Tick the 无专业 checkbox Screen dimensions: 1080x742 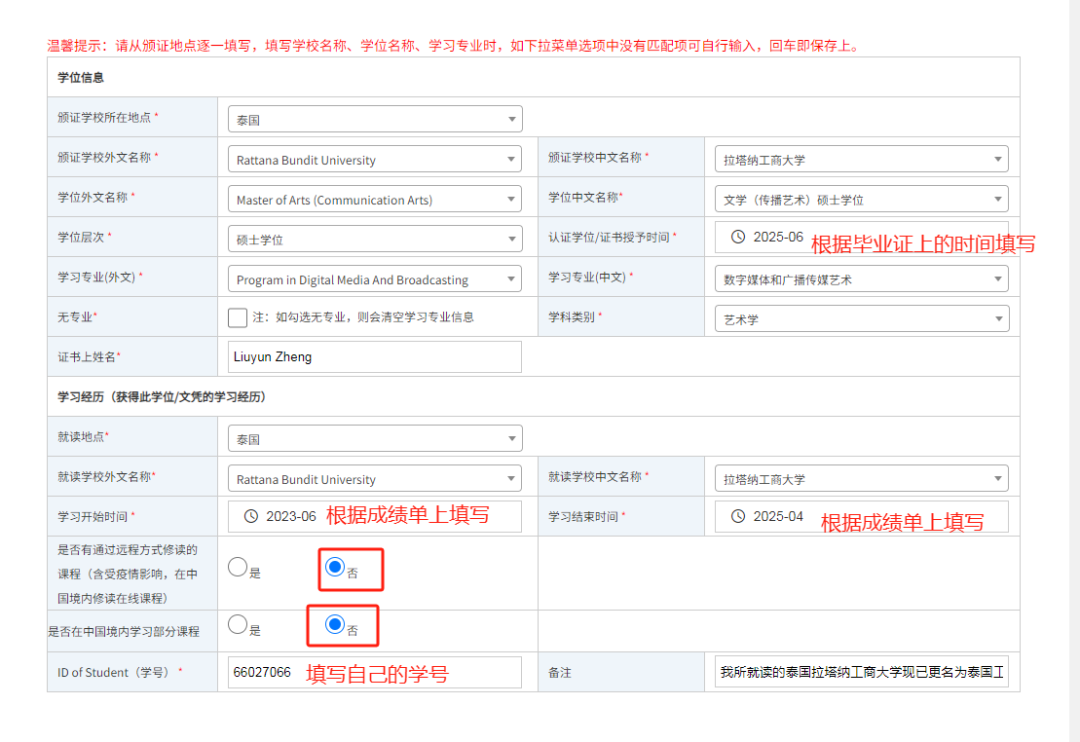pyautogui.click(x=237, y=318)
